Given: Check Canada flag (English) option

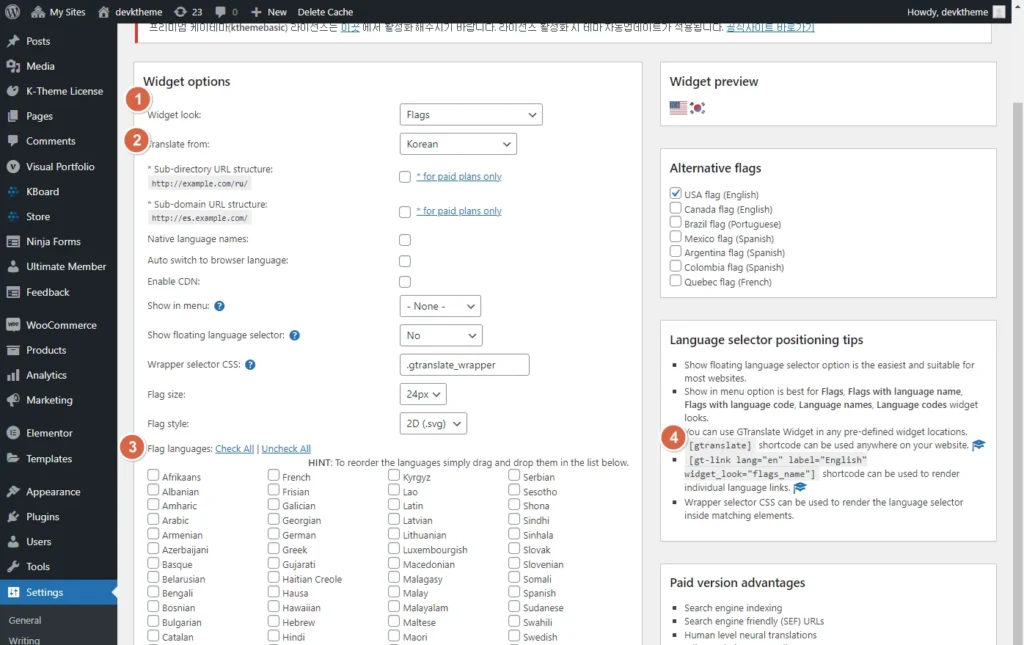Looking at the screenshot, I should 675,208.
